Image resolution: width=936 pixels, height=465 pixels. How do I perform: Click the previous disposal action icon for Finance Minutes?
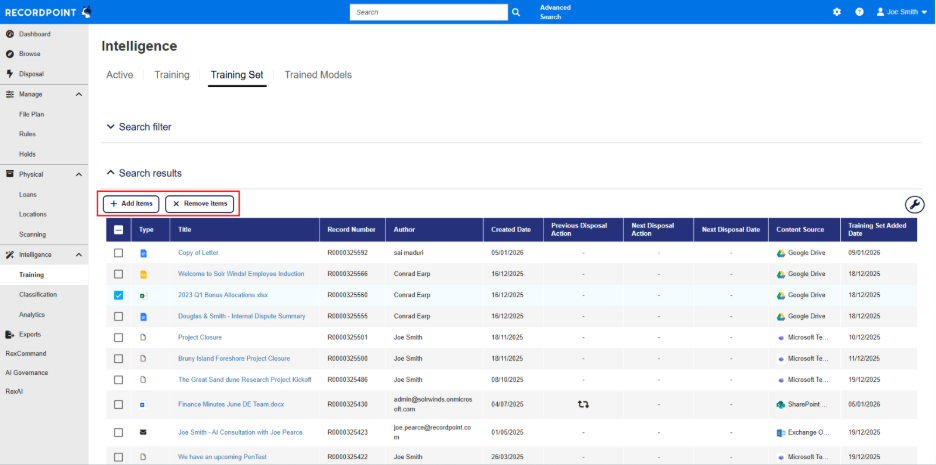tap(583, 404)
